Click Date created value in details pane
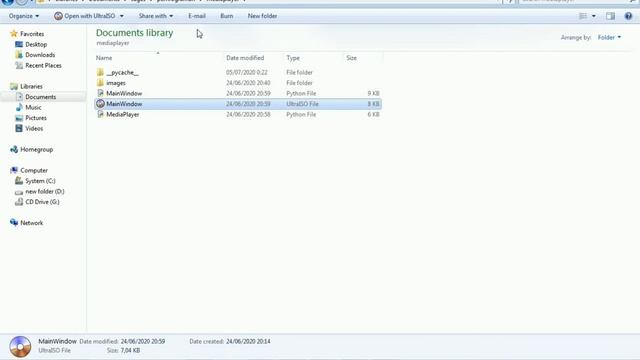This screenshot has height=360, width=640. click(x=248, y=342)
